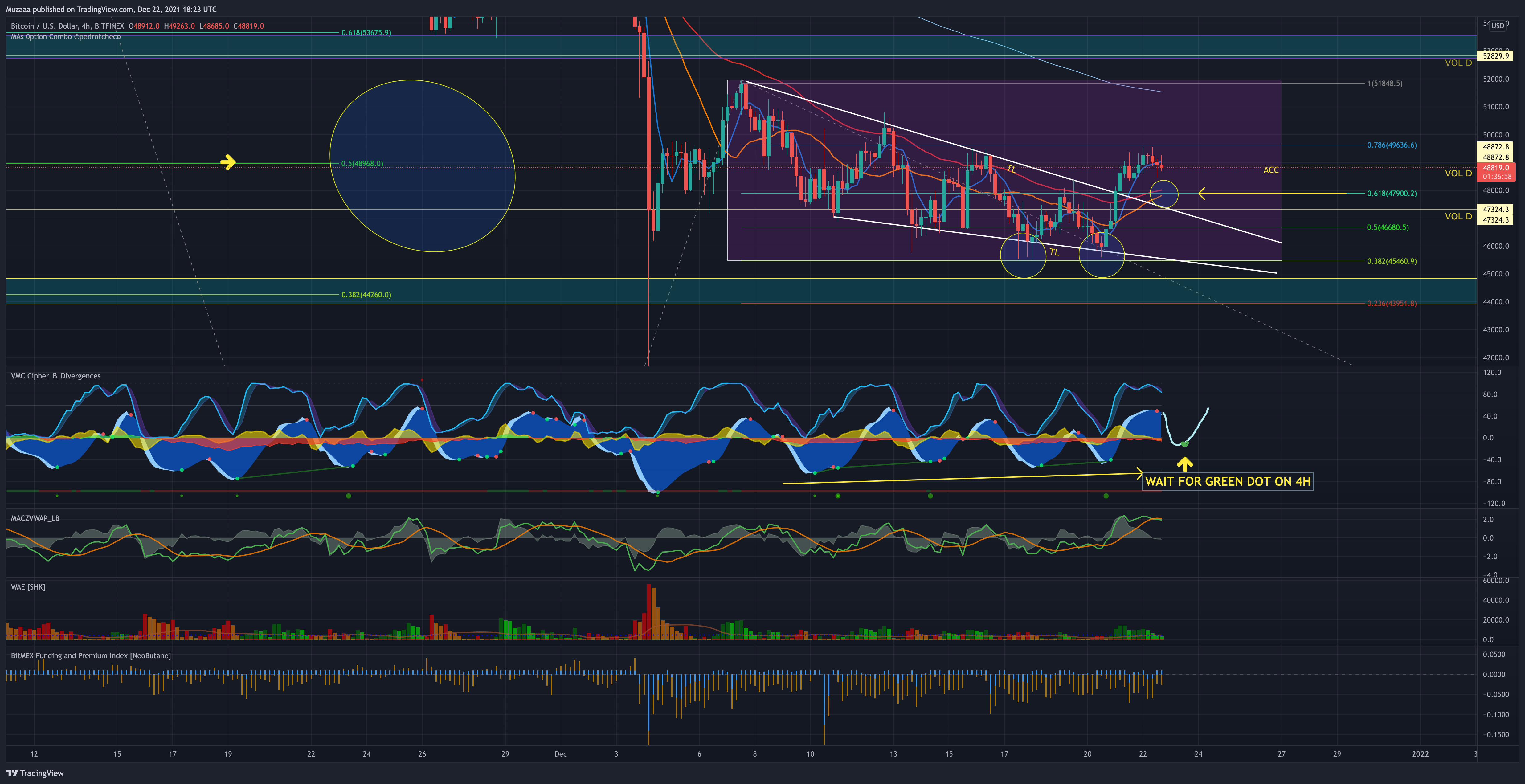Select the MACZVWAP_LB indicator label
Viewport: 1525px width, 784px height.
(x=35, y=518)
